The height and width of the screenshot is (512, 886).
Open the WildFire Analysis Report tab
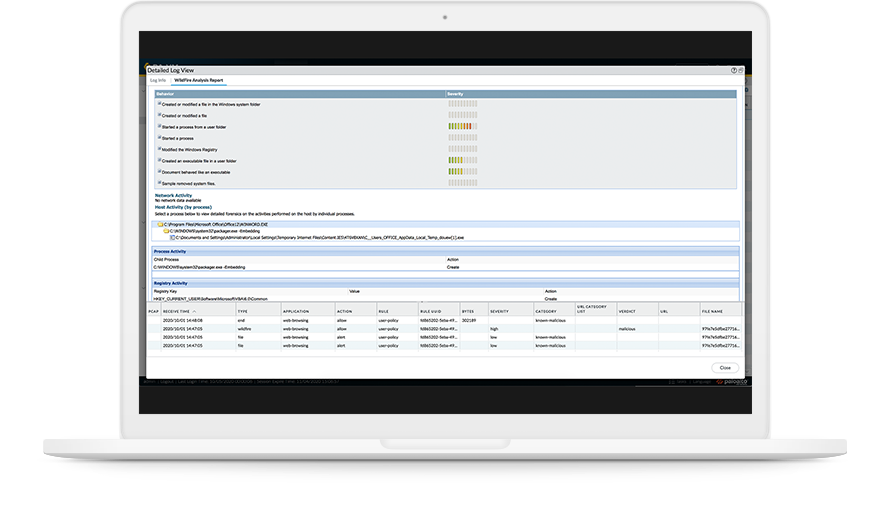[x=199, y=80]
